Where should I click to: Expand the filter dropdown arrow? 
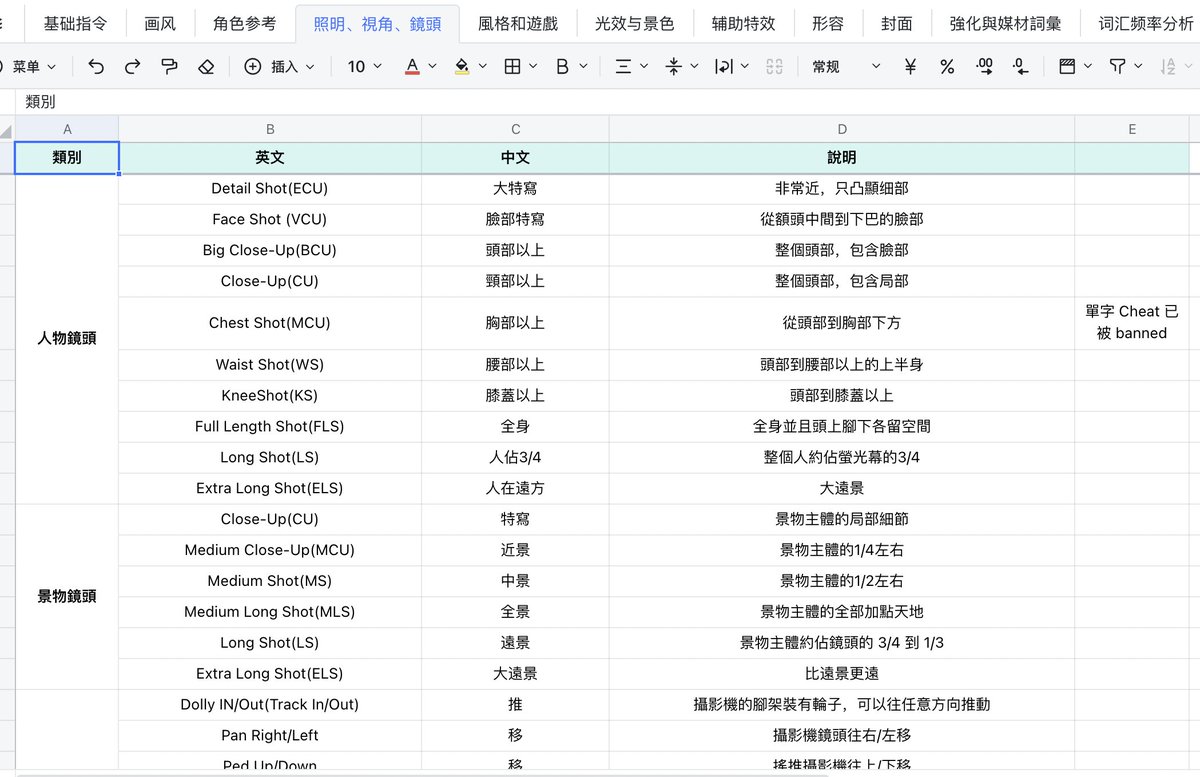[x=1138, y=67]
